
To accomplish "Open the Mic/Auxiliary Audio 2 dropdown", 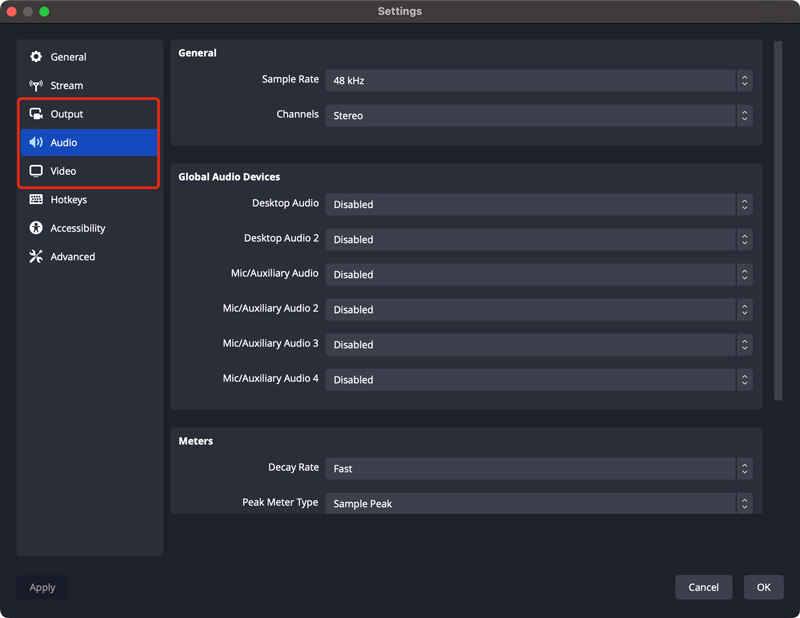I will 539,310.
